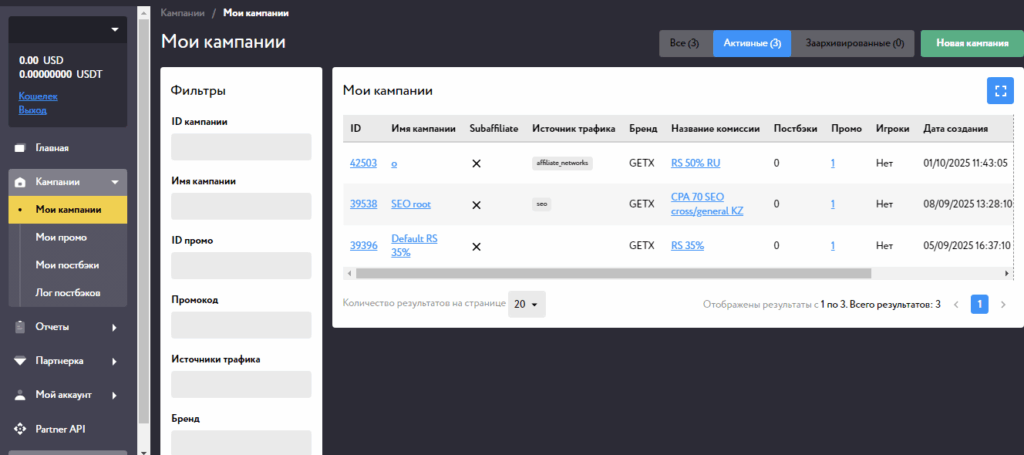Go to previous results page arrow
This screenshot has height=455, width=1024.
[x=956, y=304]
